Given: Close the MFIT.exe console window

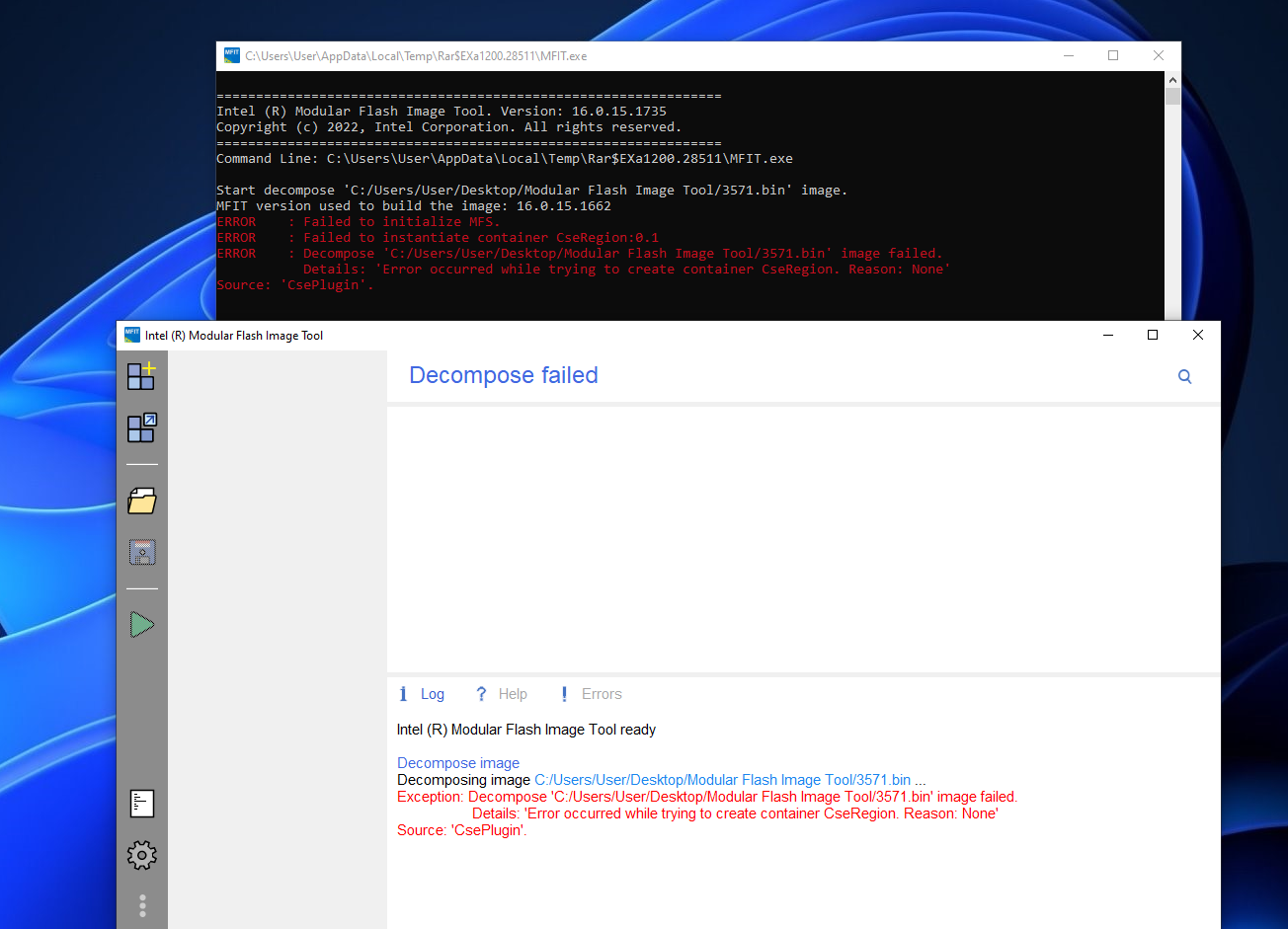Looking at the screenshot, I should (1159, 55).
